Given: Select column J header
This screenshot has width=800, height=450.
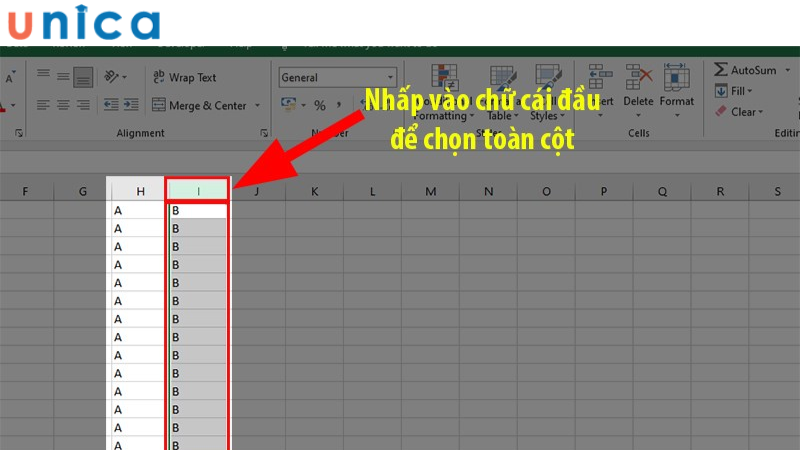Looking at the screenshot, I should coord(256,191).
